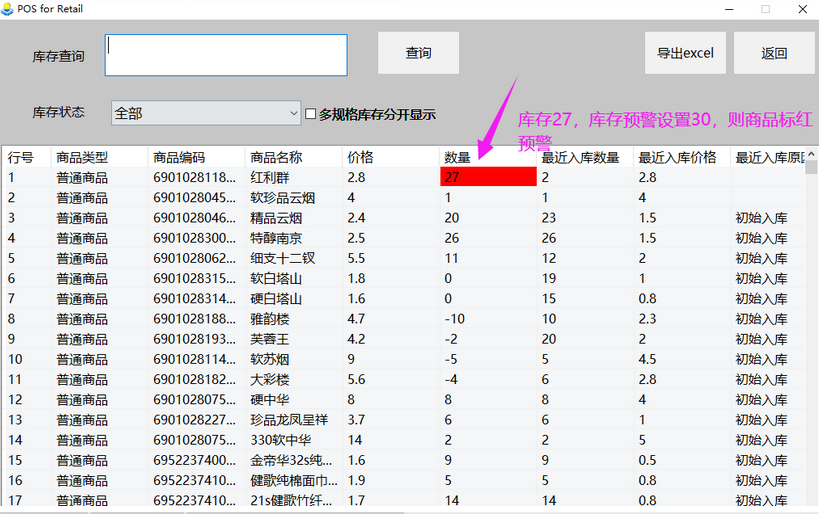
Task: Select the 精品云烟 product row
Action: 403,218
